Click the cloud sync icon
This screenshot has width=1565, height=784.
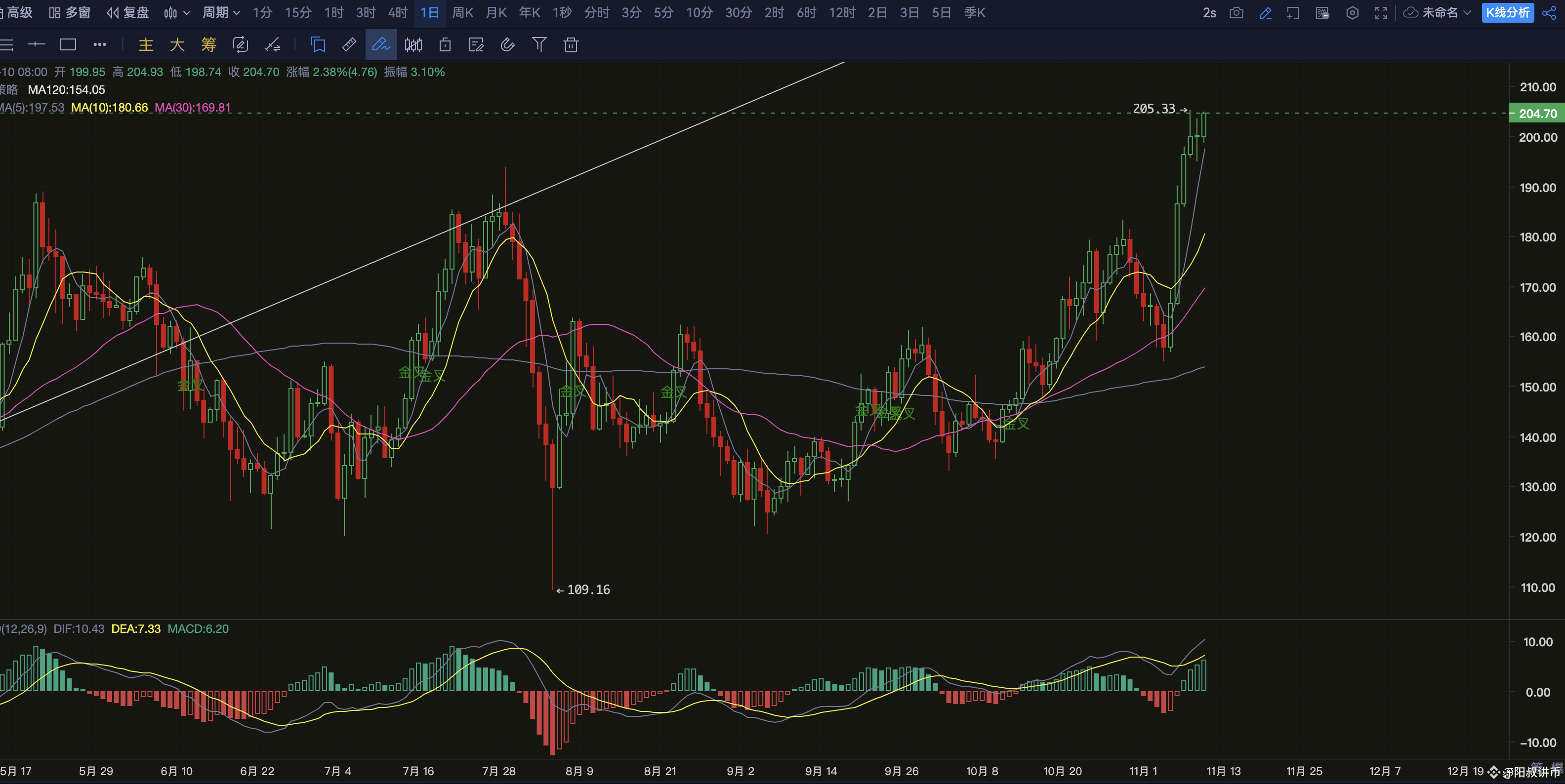1411,13
